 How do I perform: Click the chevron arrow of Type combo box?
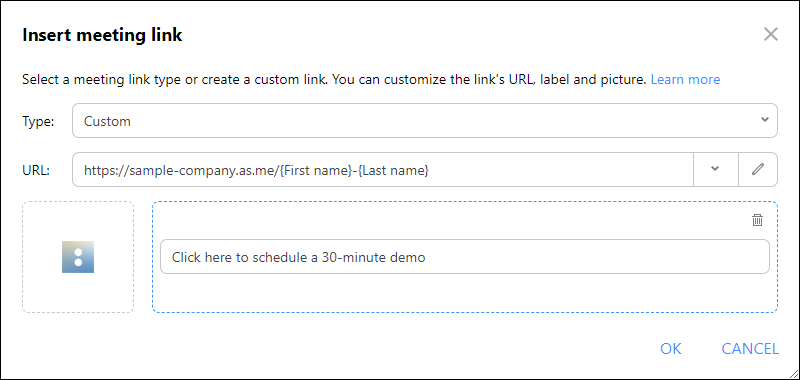click(764, 120)
